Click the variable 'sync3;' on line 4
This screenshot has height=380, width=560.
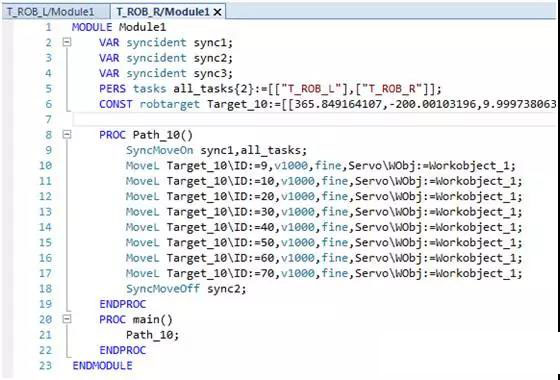tap(213, 74)
